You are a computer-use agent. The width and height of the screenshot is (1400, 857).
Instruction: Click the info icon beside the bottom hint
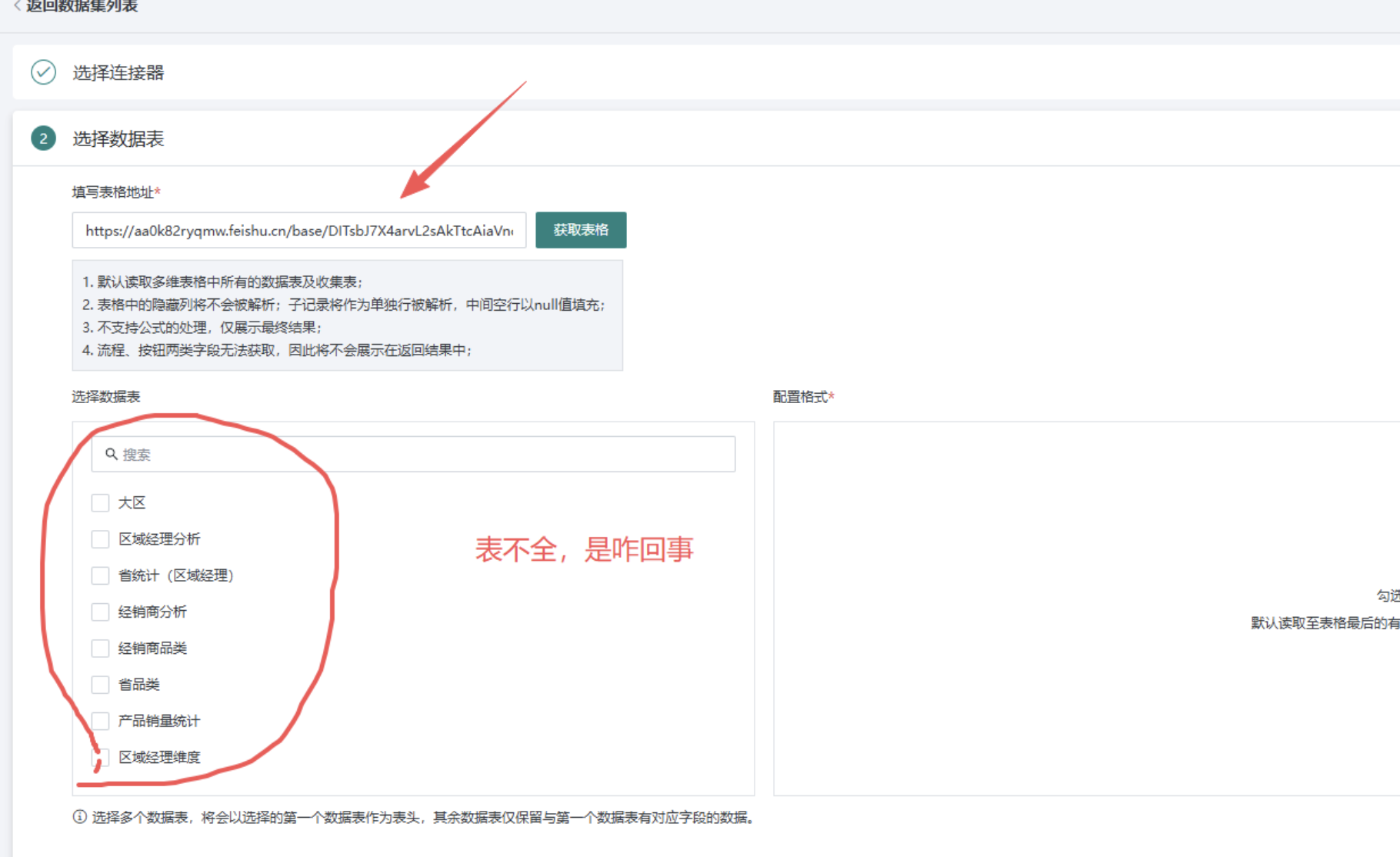(78, 818)
